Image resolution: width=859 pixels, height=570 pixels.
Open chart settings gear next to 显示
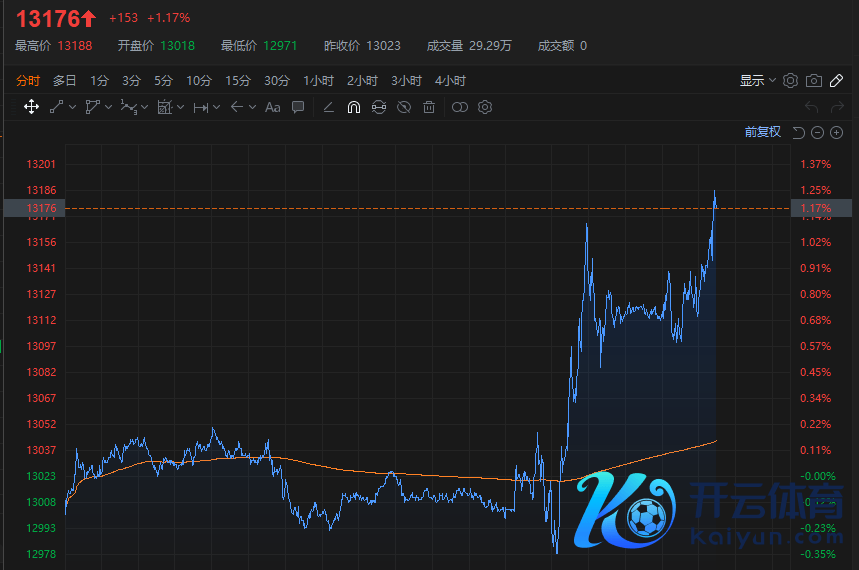[x=790, y=81]
